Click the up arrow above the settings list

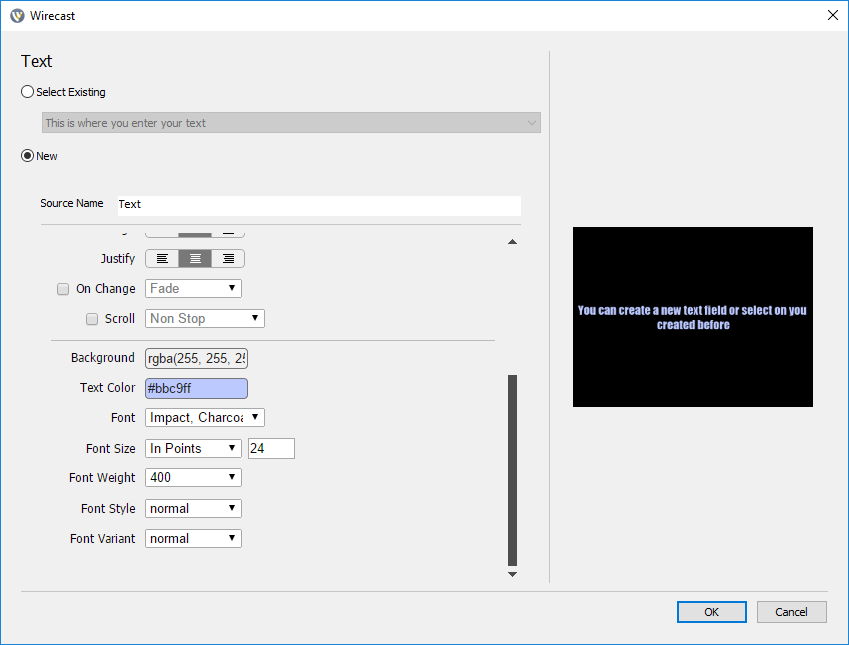tap(512, 241)
